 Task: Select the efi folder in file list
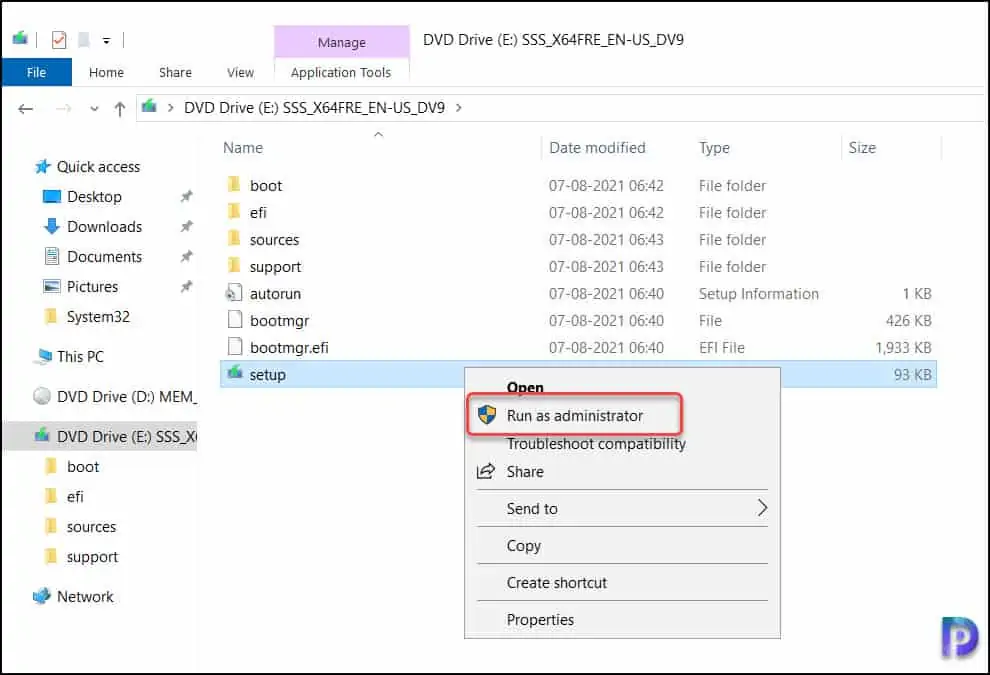pos(258,213)
